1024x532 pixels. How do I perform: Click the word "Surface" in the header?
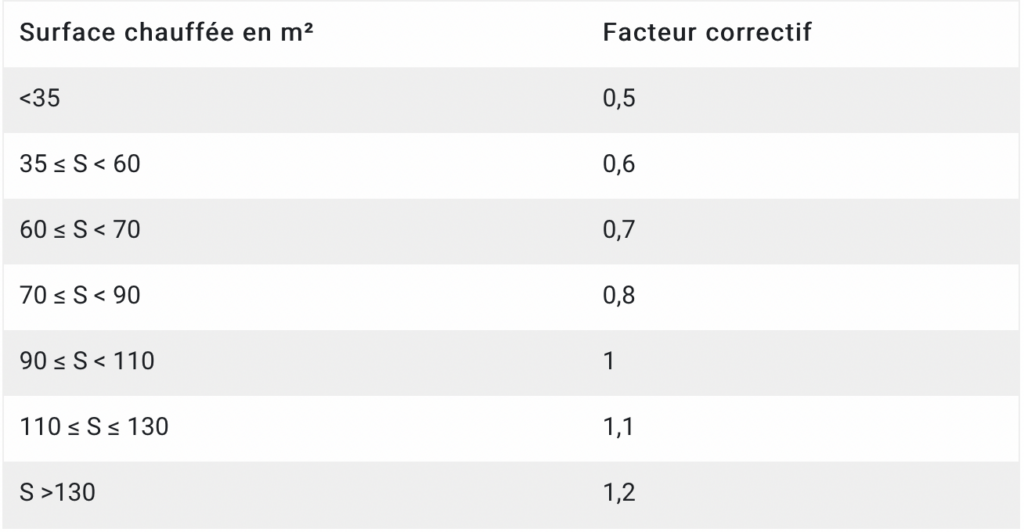(x=61, y=33)
